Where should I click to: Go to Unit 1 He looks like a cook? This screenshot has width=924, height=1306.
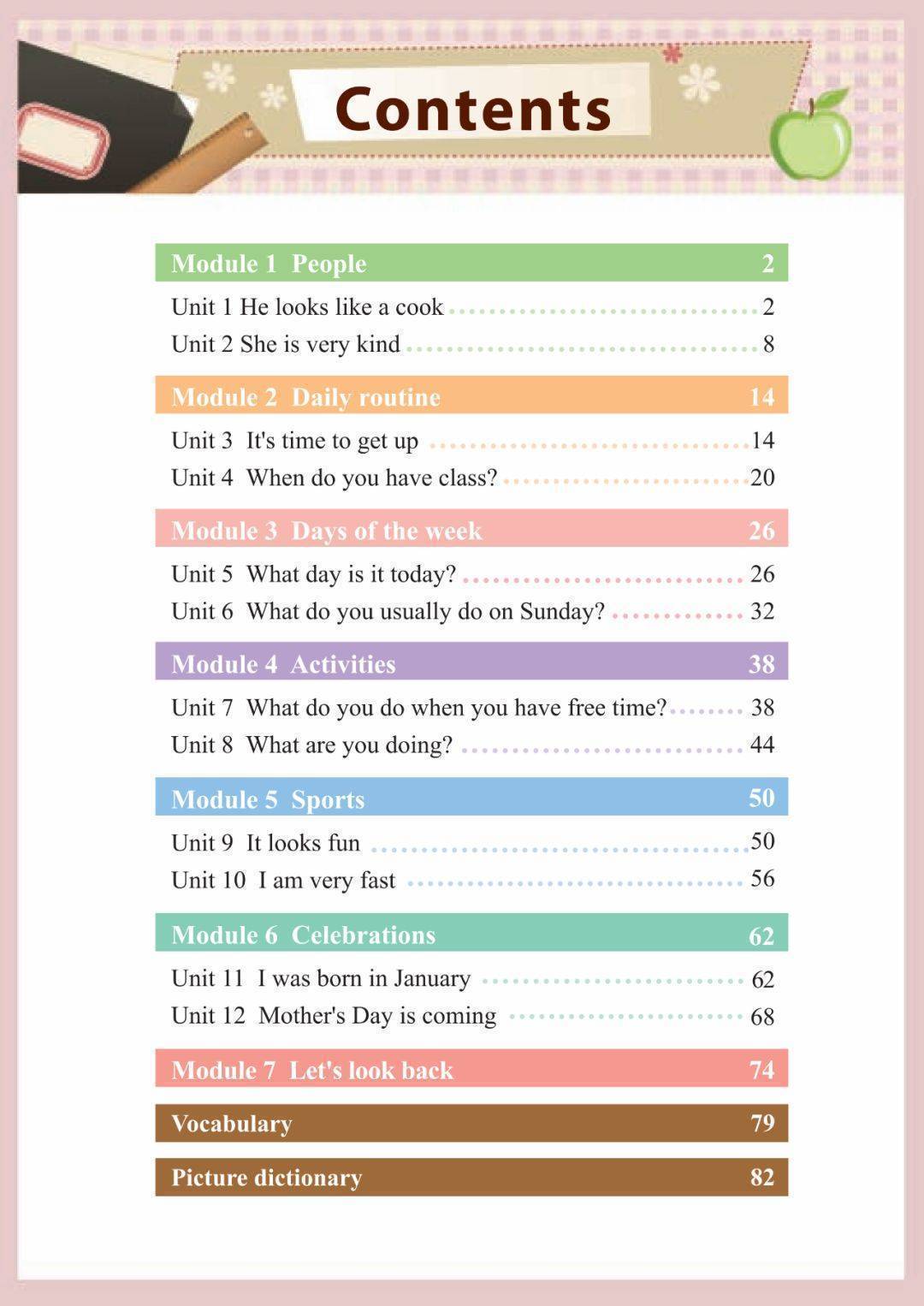(307, 306)
